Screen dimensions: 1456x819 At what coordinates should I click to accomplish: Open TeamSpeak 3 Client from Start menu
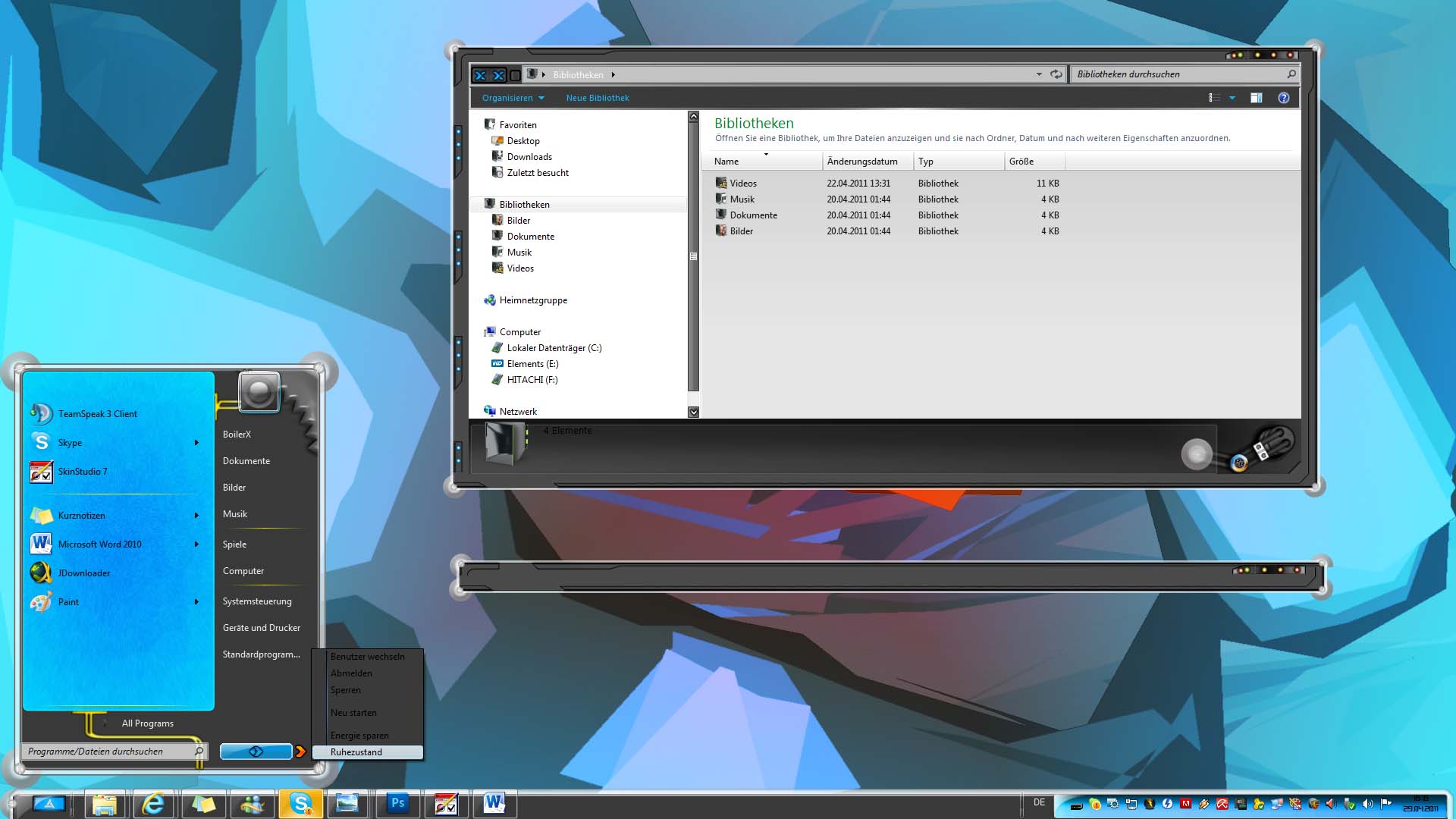pyautogui.click(x=119, y=414)
